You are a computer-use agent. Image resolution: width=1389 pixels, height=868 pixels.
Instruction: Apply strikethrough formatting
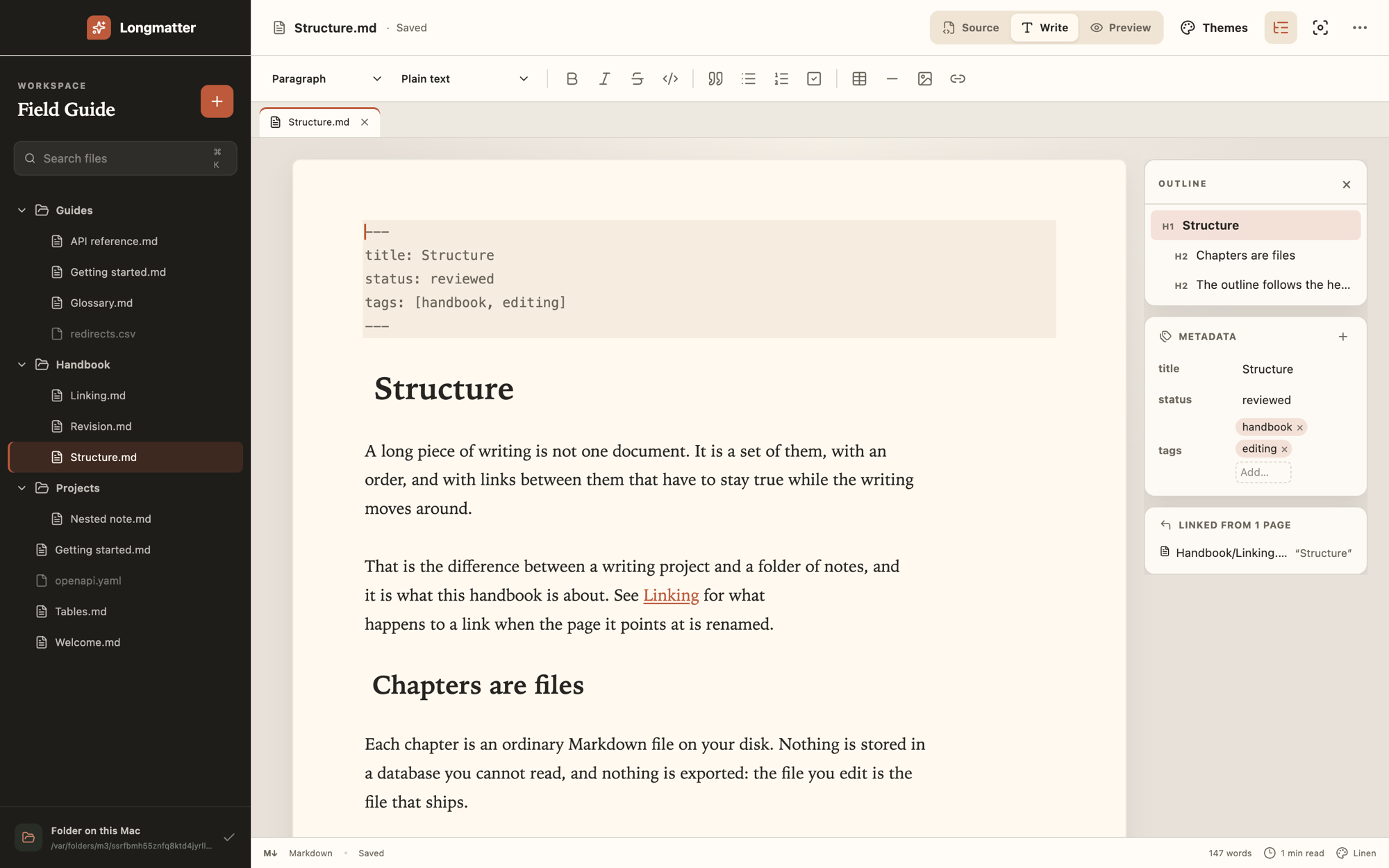pos(637,78)
